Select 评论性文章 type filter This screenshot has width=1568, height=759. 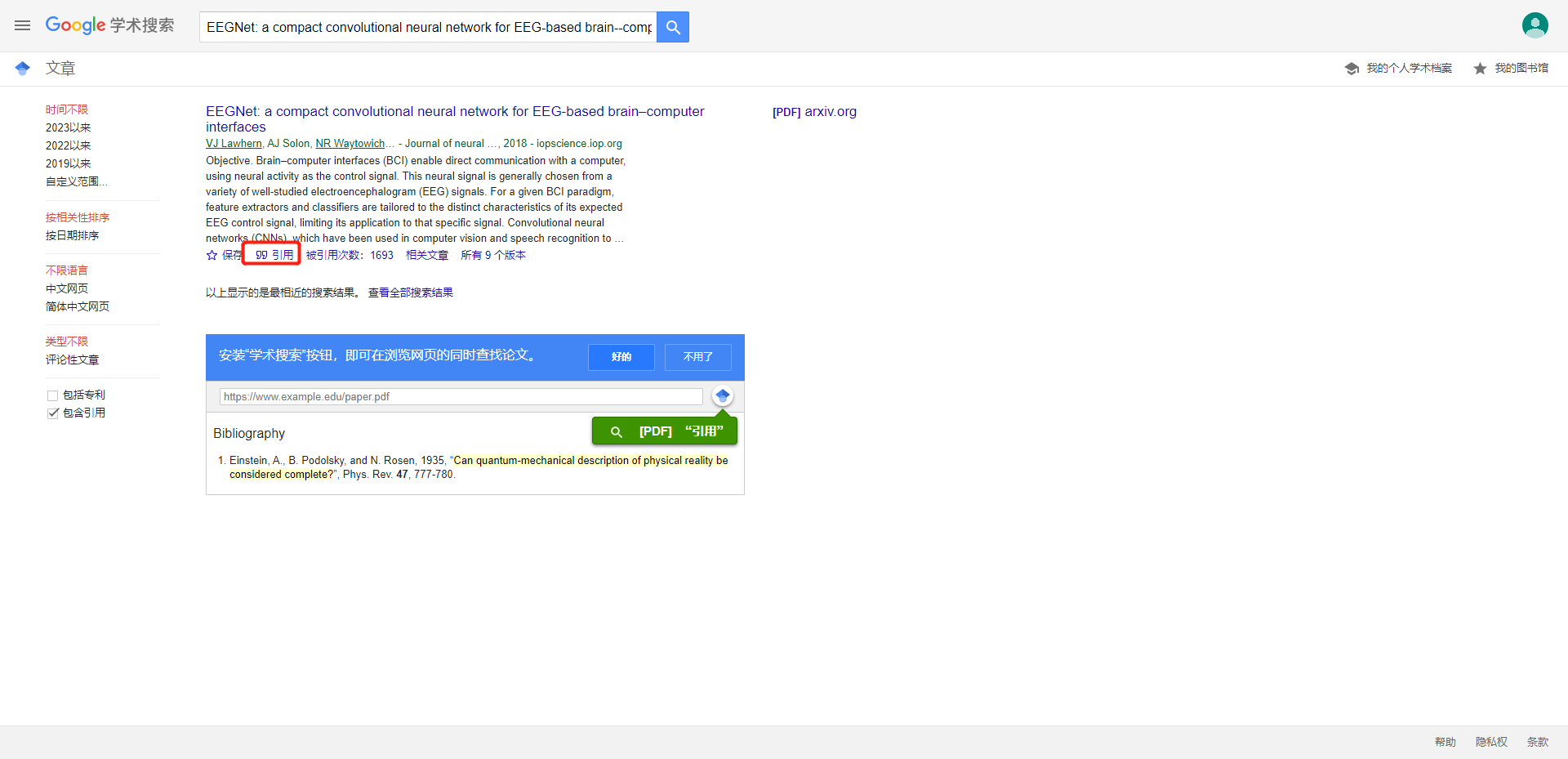(x=73, y=359)
